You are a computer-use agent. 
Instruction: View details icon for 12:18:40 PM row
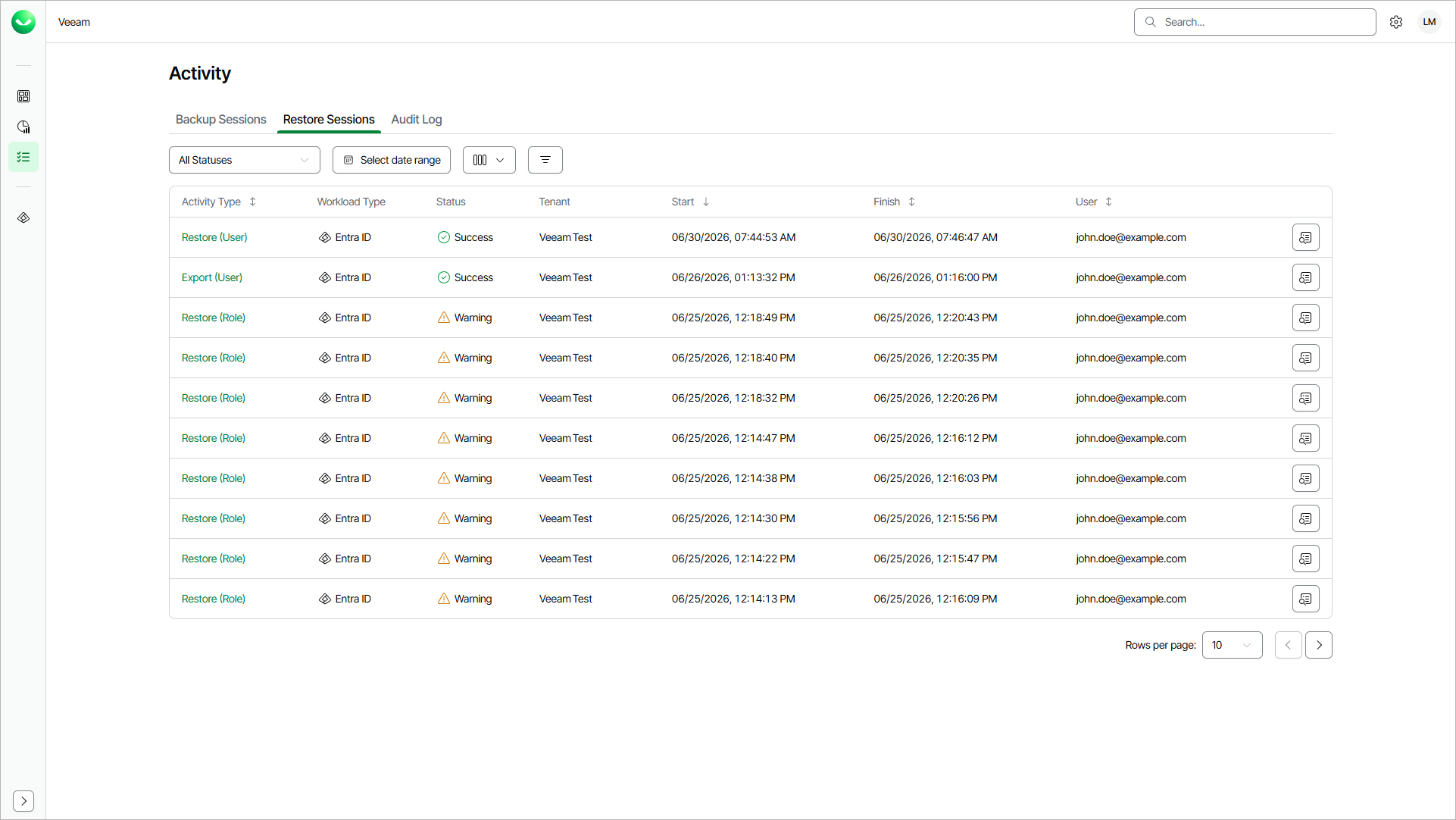(x=1305, y=358)
